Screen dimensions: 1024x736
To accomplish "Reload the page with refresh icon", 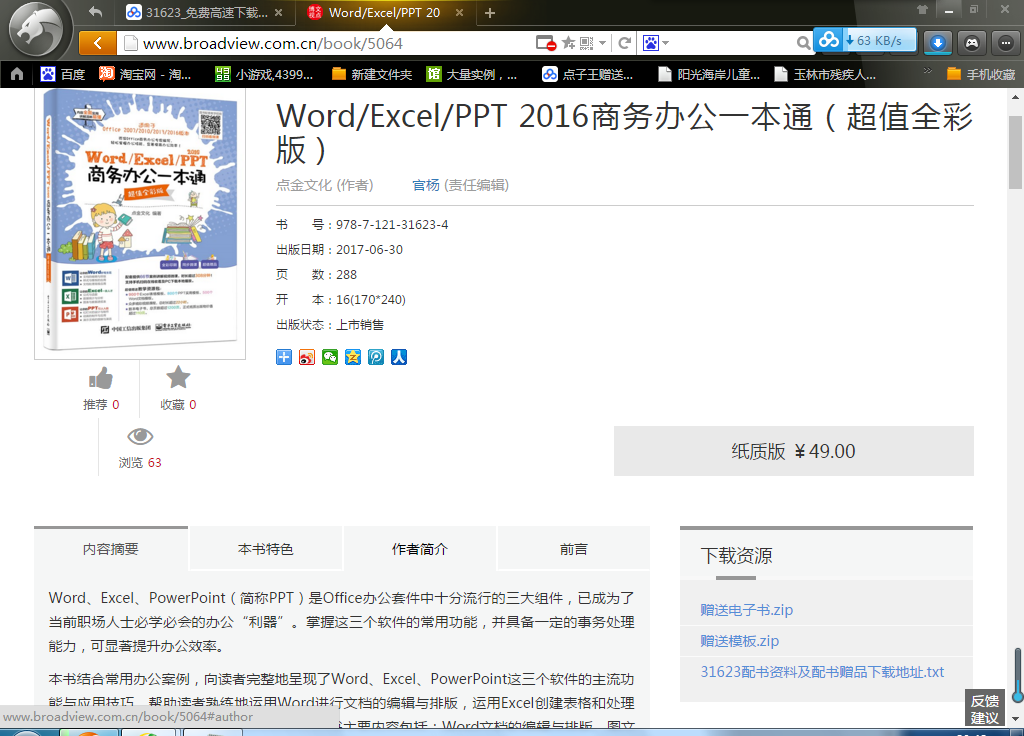I will click(x=624, y=43).
